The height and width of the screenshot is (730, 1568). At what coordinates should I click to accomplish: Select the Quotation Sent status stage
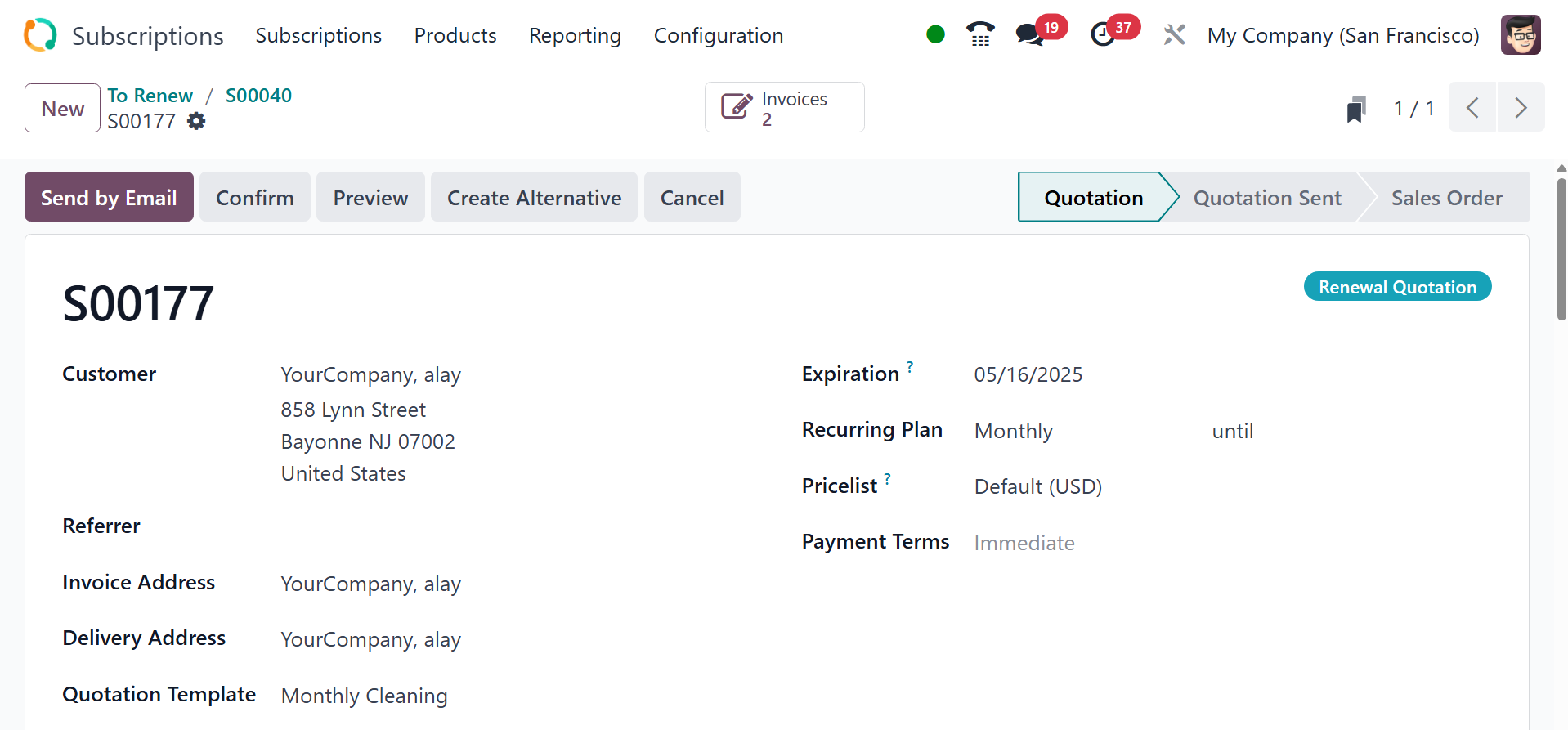(x=1266, y=198)
